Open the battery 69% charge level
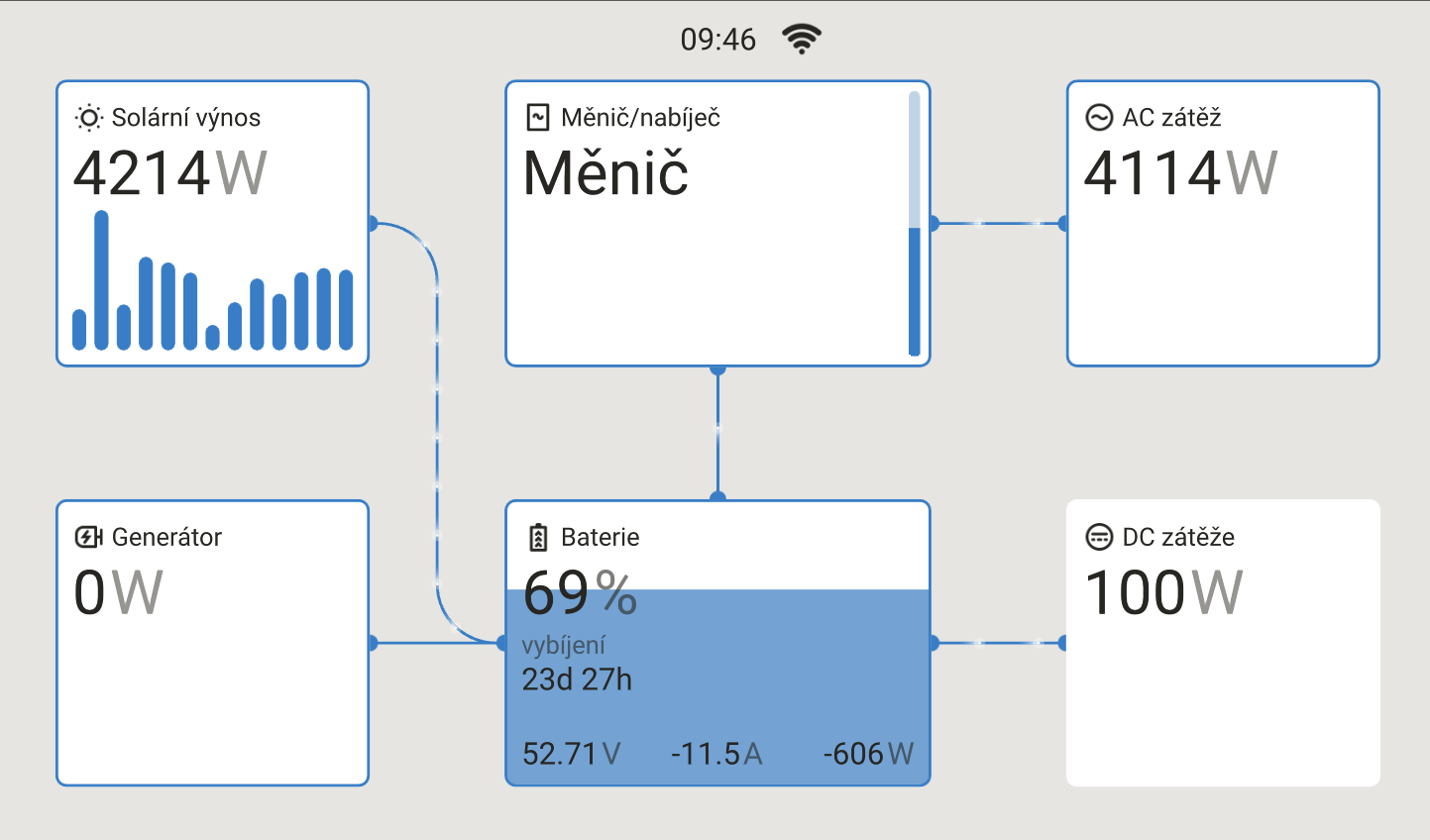This screenshot has width=1430, height=840. (x=580, y=592)
